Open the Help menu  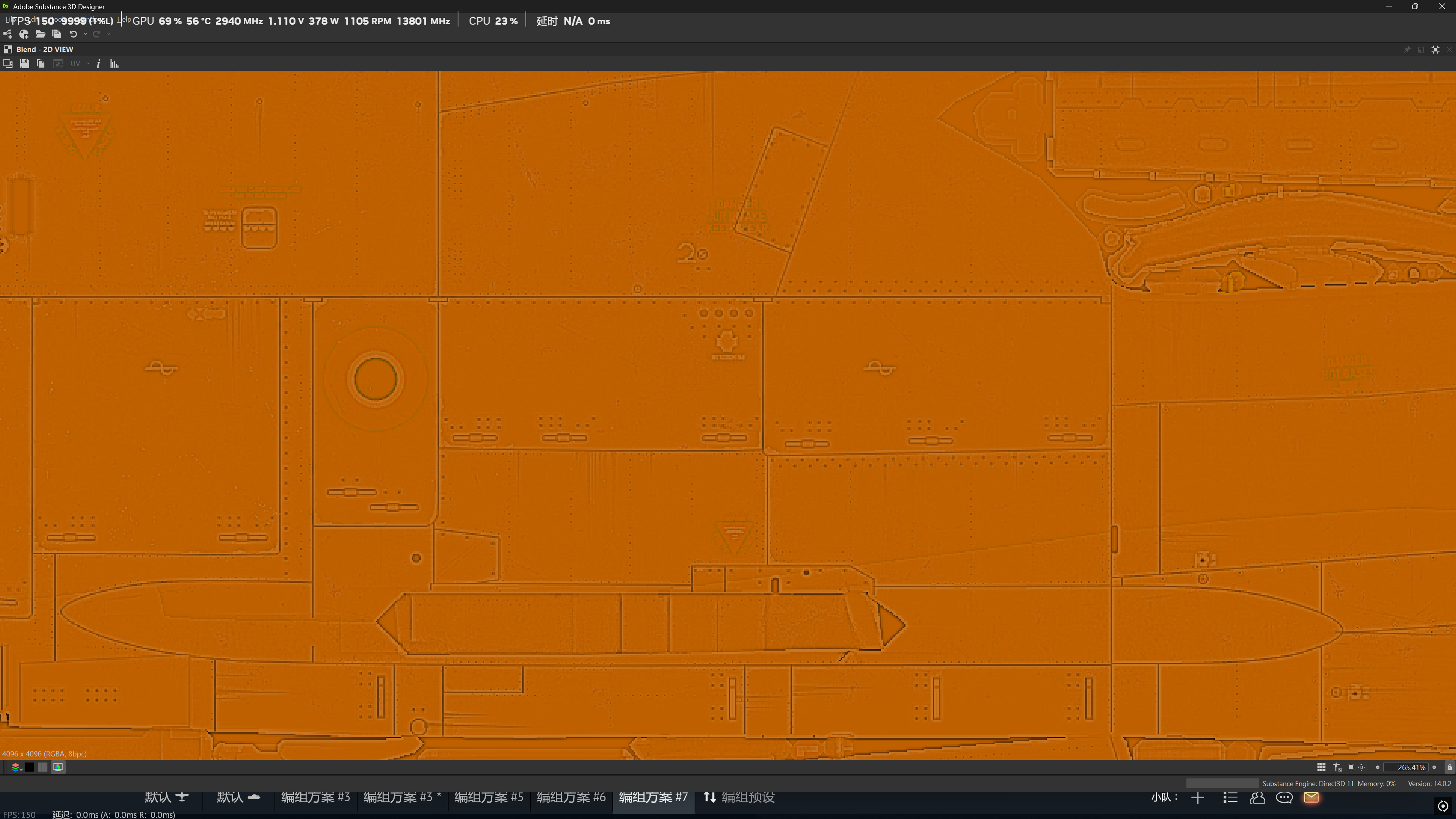[x=125, y=20]
